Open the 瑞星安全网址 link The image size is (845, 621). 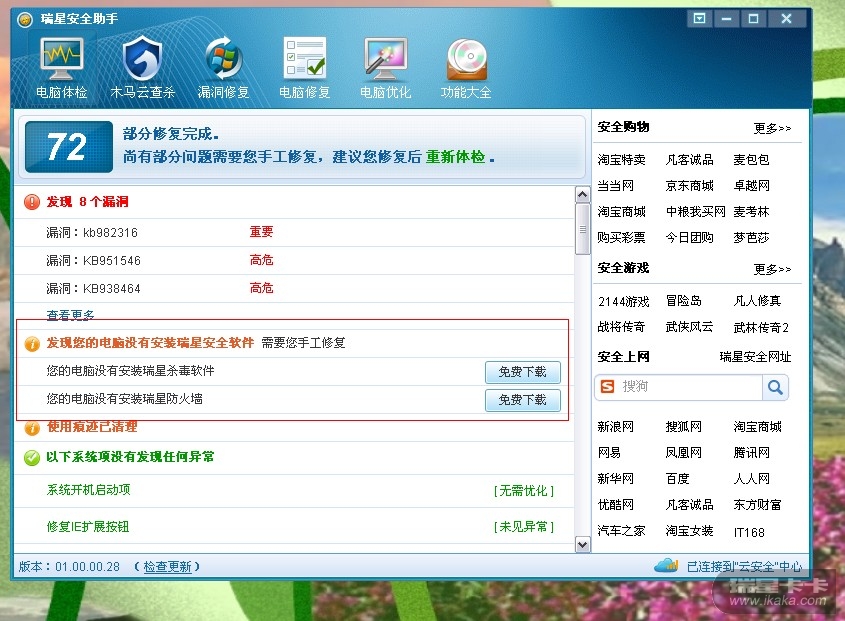point(755,357)
